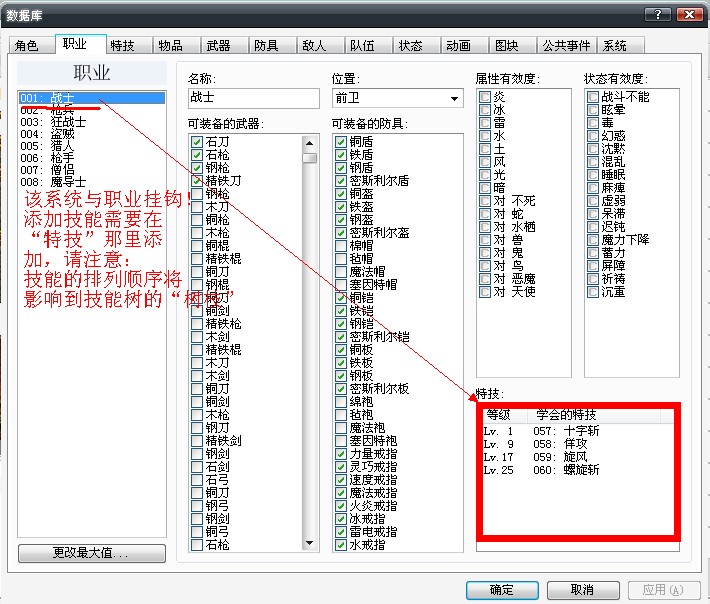Cycle element efficiency for 炎
The width and height of the screenshot is (710, 604).
[x=485, y=97]
